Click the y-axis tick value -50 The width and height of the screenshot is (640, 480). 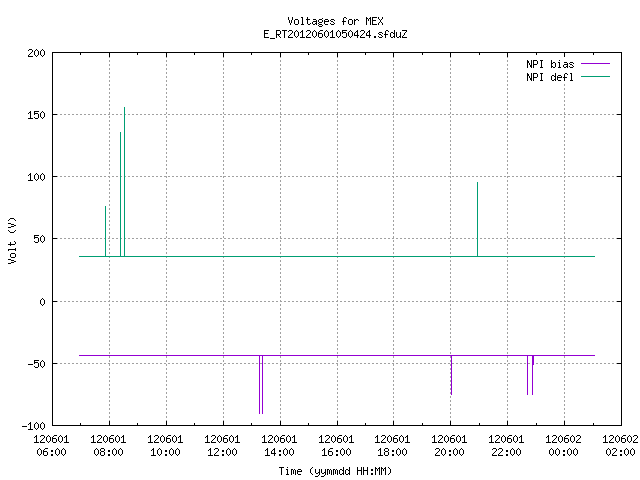(36, 364)
